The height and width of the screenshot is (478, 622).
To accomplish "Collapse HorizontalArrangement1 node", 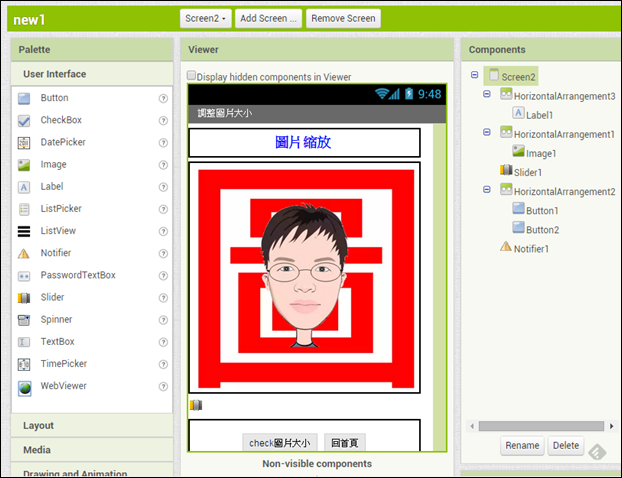I will pyautogui.click(x=487, y=132).
